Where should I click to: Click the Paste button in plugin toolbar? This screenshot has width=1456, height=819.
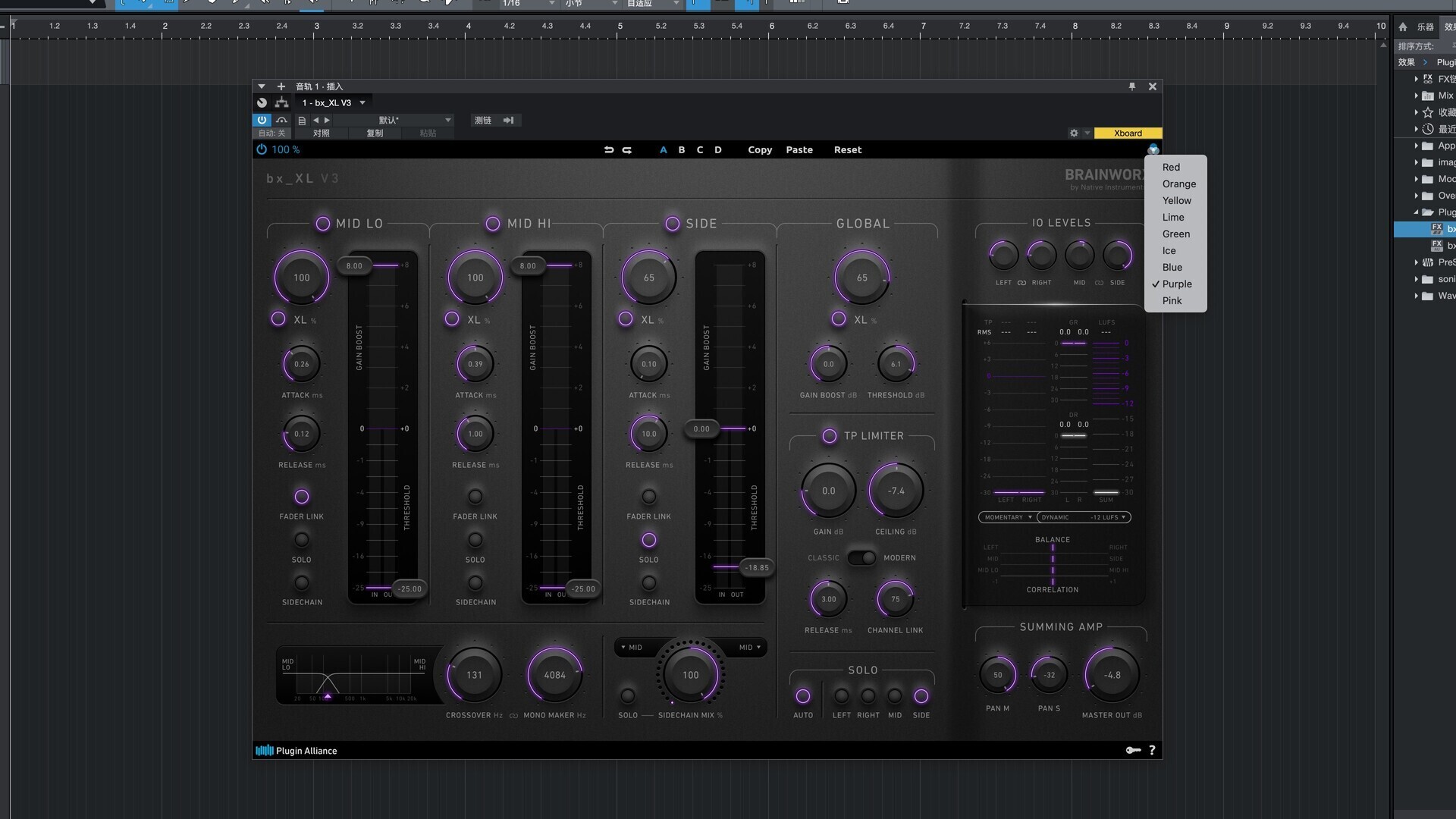tap(799, 150)
